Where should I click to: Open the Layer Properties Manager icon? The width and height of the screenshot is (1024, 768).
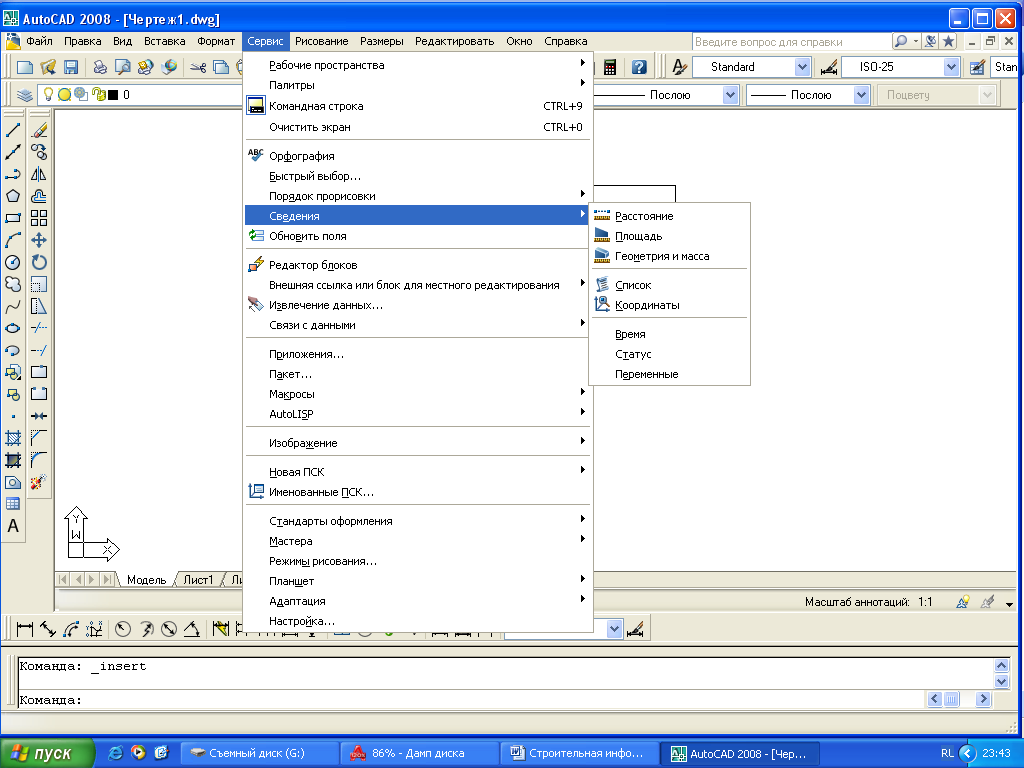point(25,95)
